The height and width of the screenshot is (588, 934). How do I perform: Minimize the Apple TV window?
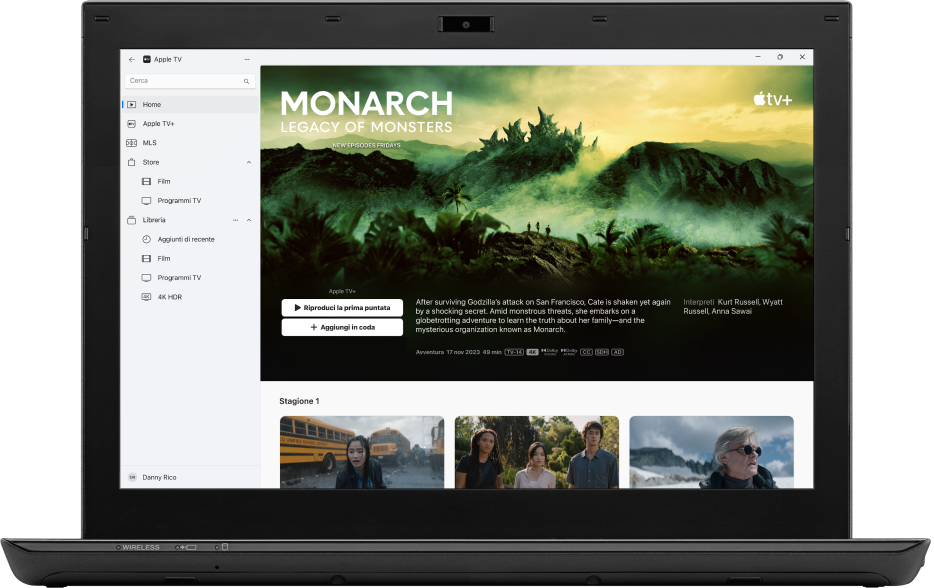758,57
